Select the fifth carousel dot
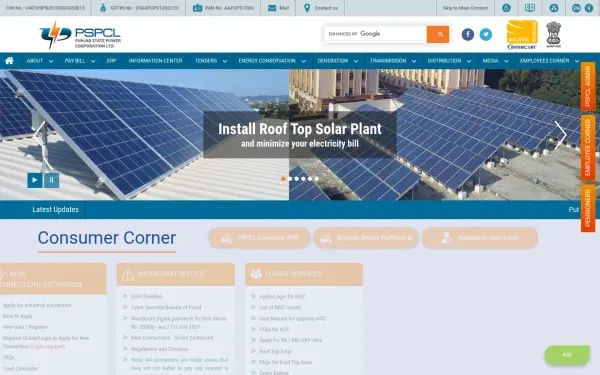Viewport: 600px width, 375px height. click(310, 179)
